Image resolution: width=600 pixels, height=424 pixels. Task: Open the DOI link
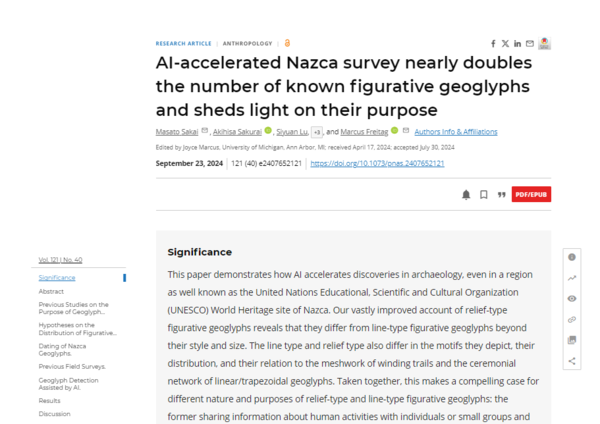coord(377,163)
